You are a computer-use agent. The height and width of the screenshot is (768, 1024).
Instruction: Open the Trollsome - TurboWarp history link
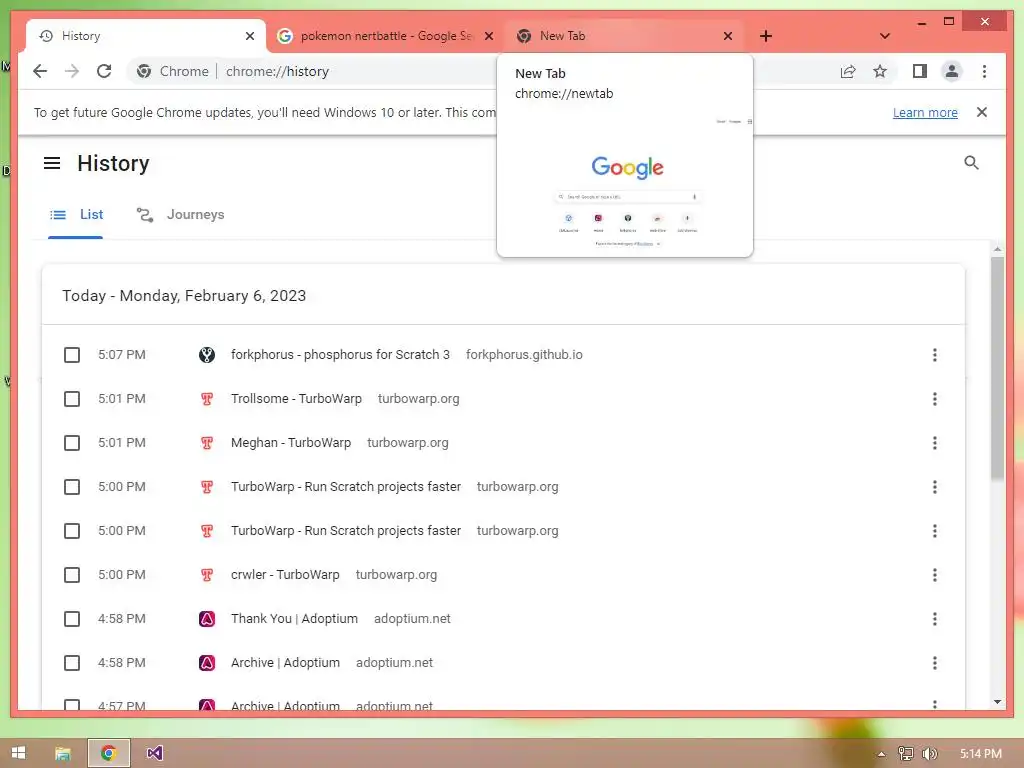coord(296,398)
